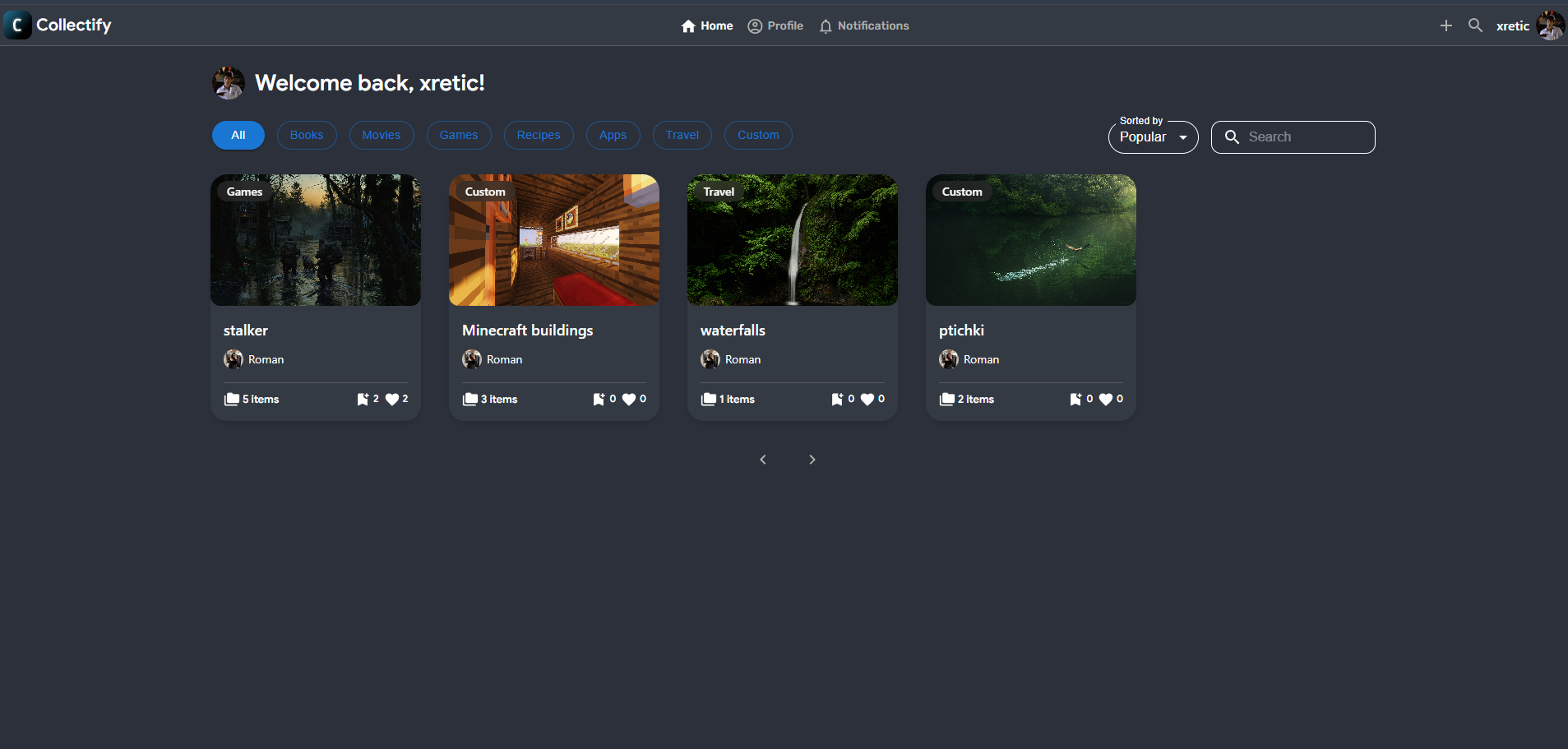Activate the Books category filter

click(307, 135)
